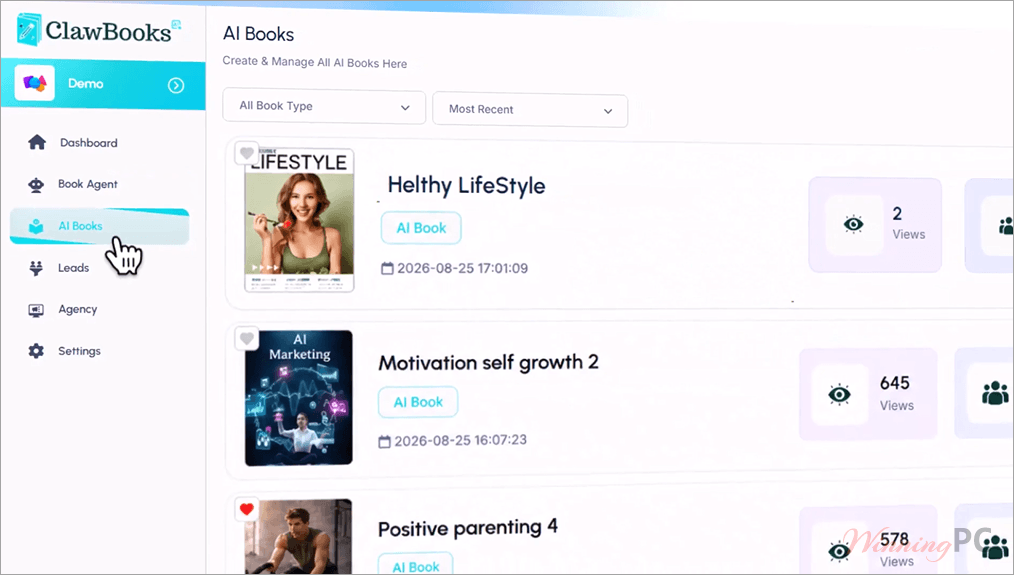The width and height of the screenshot is (1014, 575).
Task: Click the Dashboard home icon
Action: point(37,142)
